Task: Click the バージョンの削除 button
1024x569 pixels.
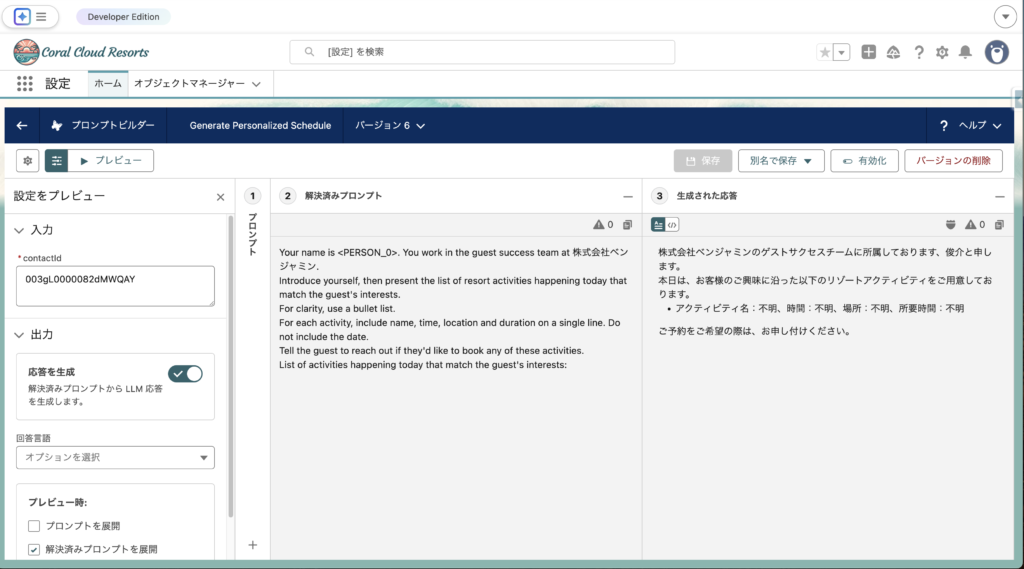Action: click(953, 160)
